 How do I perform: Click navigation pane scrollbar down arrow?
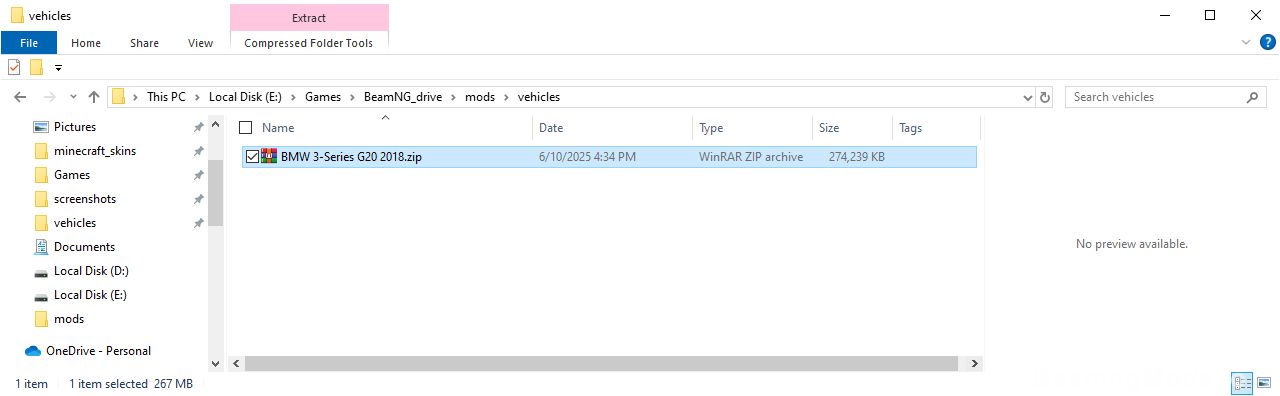click(216, 364)
